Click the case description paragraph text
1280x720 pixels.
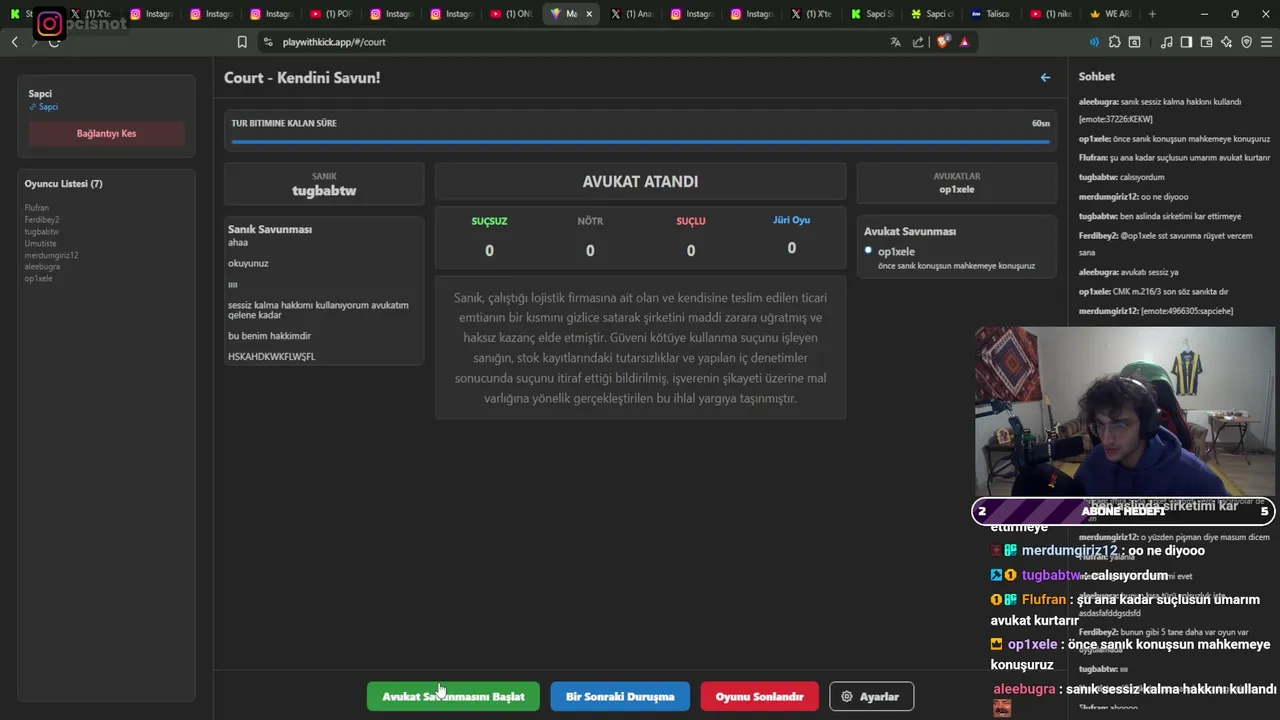click(x=640, y=348)
